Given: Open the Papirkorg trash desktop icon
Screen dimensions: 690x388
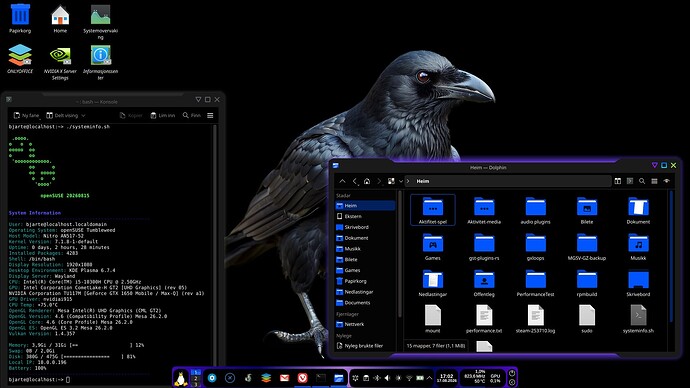Looking at the screenshot, I should pos(20,18).
